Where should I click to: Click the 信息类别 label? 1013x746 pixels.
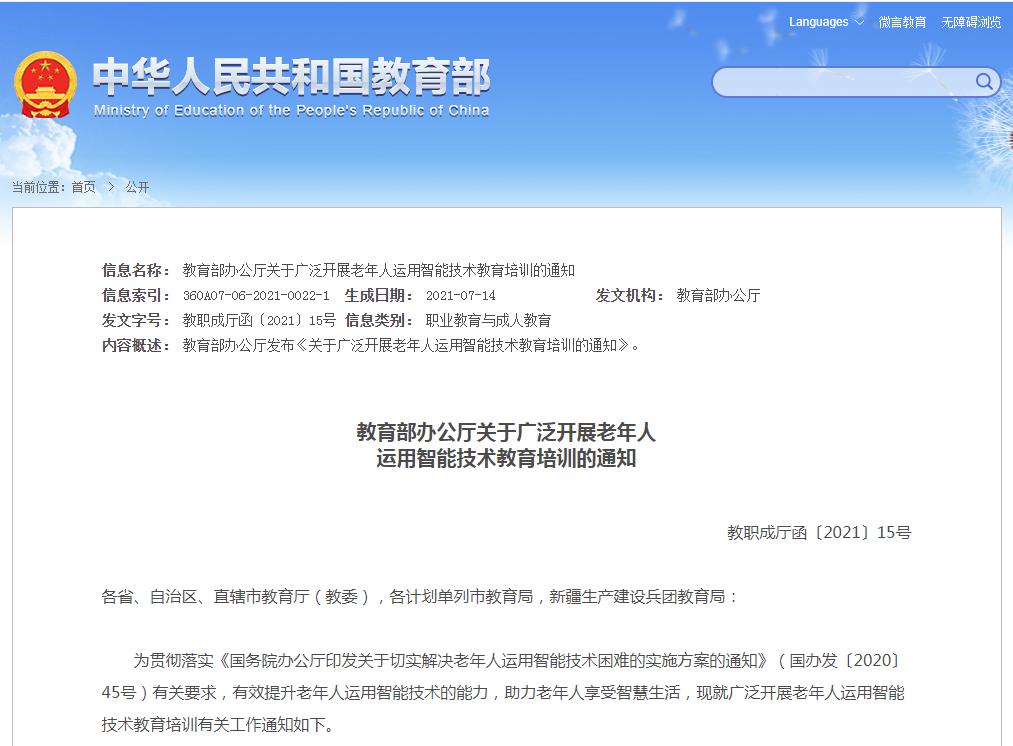[379, 320]
